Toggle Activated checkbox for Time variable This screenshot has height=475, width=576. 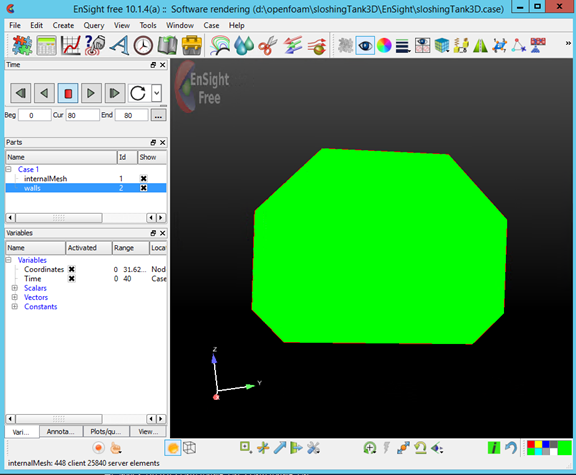(x=72, y=278)
